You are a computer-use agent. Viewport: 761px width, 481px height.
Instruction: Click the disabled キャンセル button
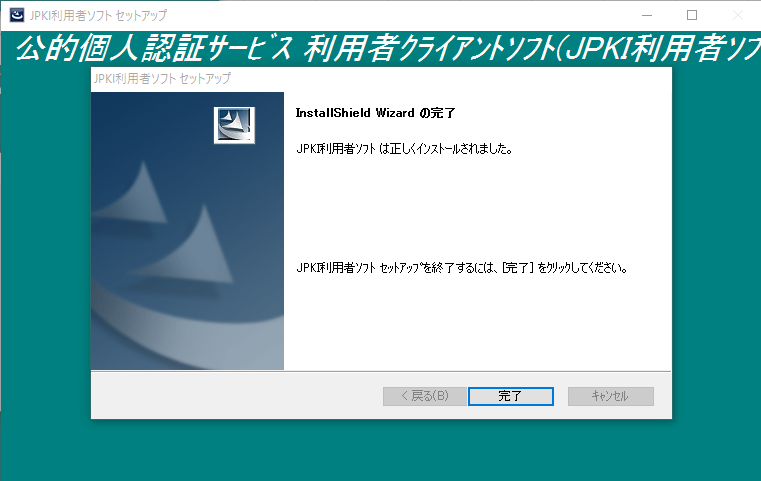click(611, 396)
